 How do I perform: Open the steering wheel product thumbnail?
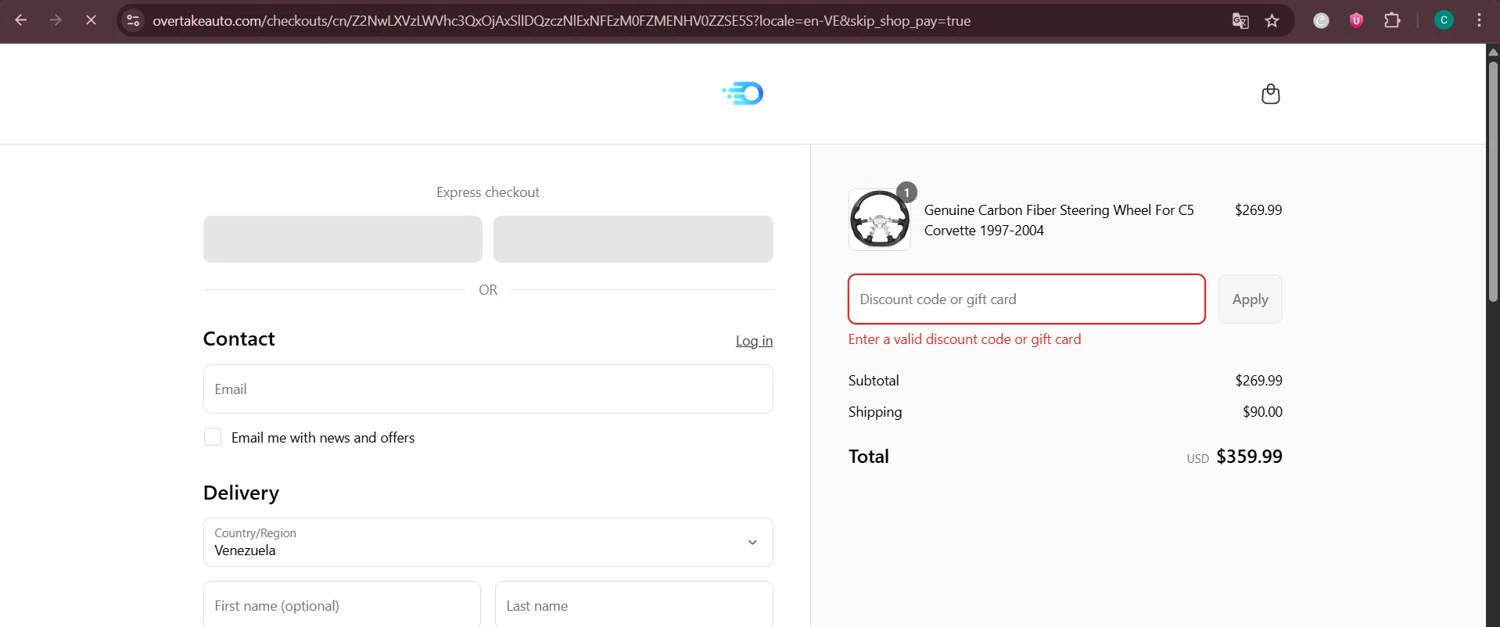click(x=880, y=220)
